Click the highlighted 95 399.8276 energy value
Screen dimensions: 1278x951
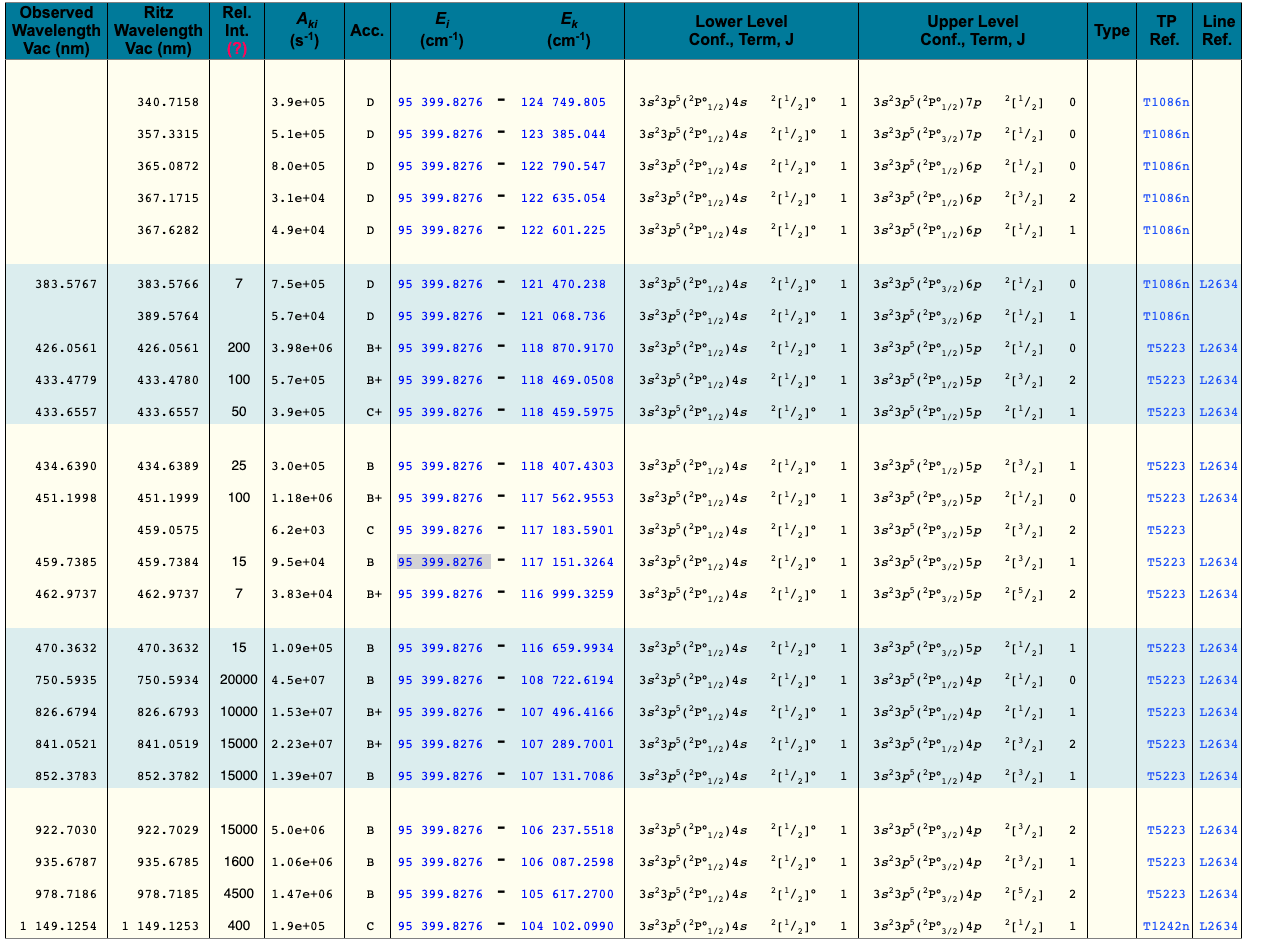(x=440, y=562)
